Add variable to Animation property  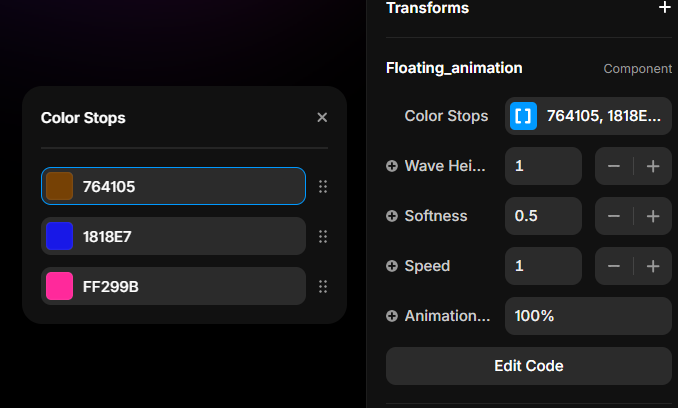pyautogui.click(x=392, y=316)
